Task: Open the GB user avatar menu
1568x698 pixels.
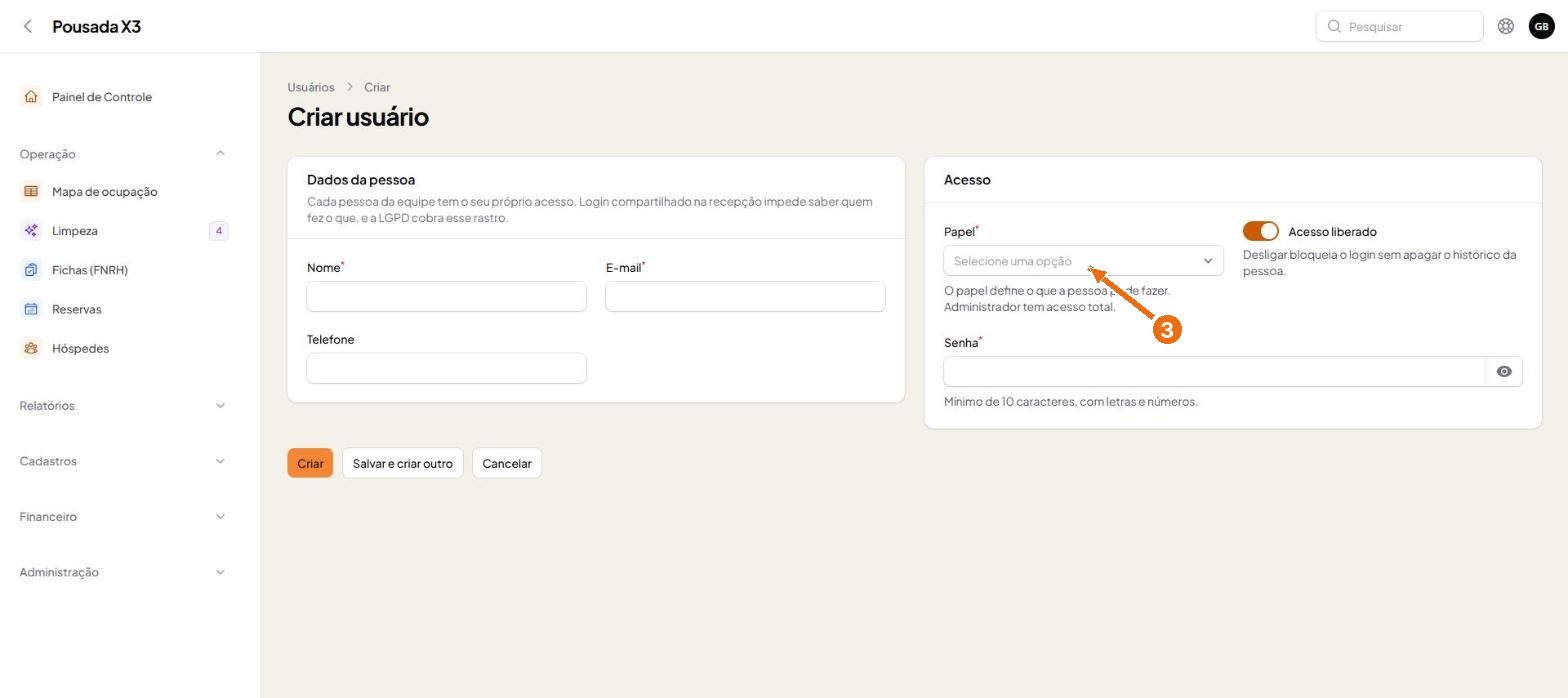Action: point(1541,26)
